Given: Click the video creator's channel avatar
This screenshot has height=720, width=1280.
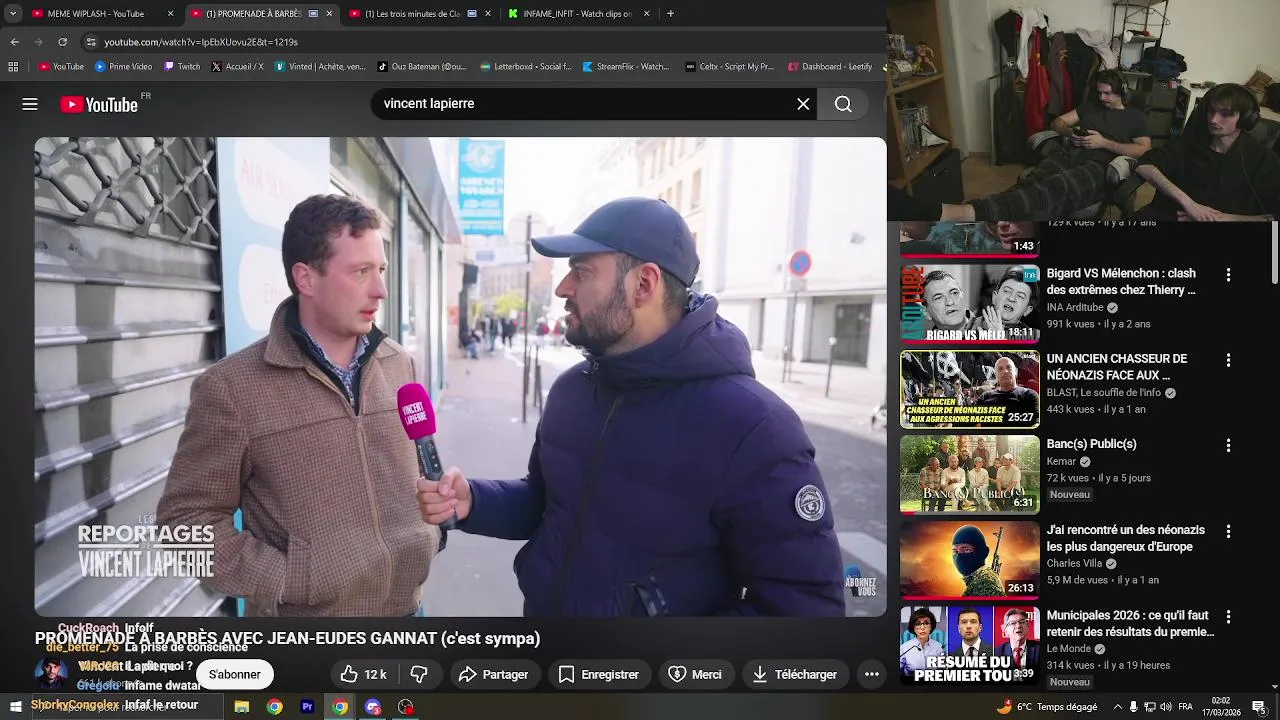Looking at the screenshot, I should [52, 675].
